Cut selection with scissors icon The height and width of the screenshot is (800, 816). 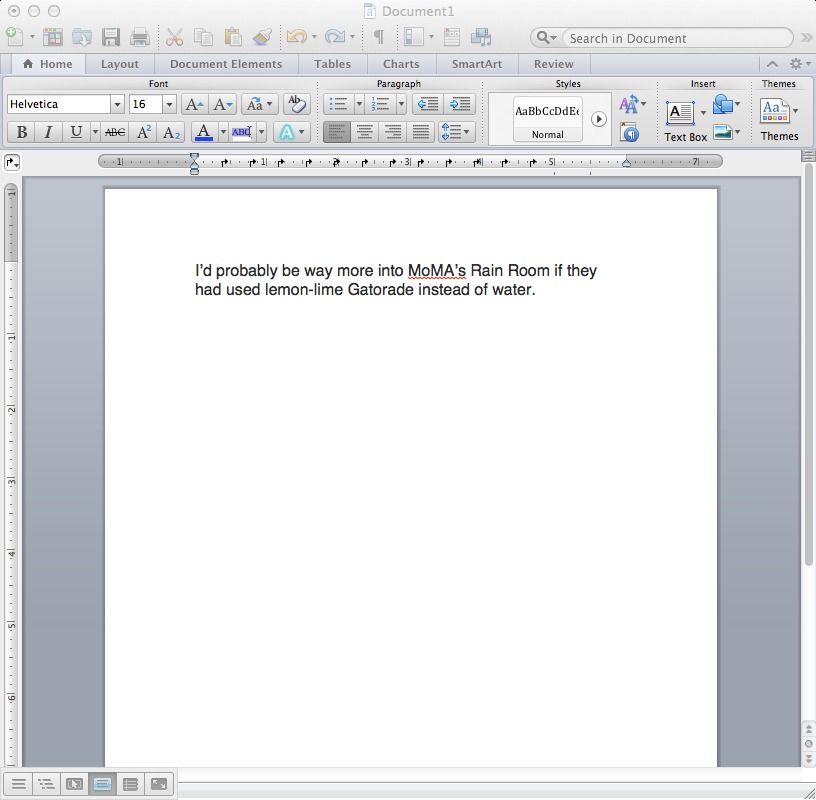[x=174, y=37]
